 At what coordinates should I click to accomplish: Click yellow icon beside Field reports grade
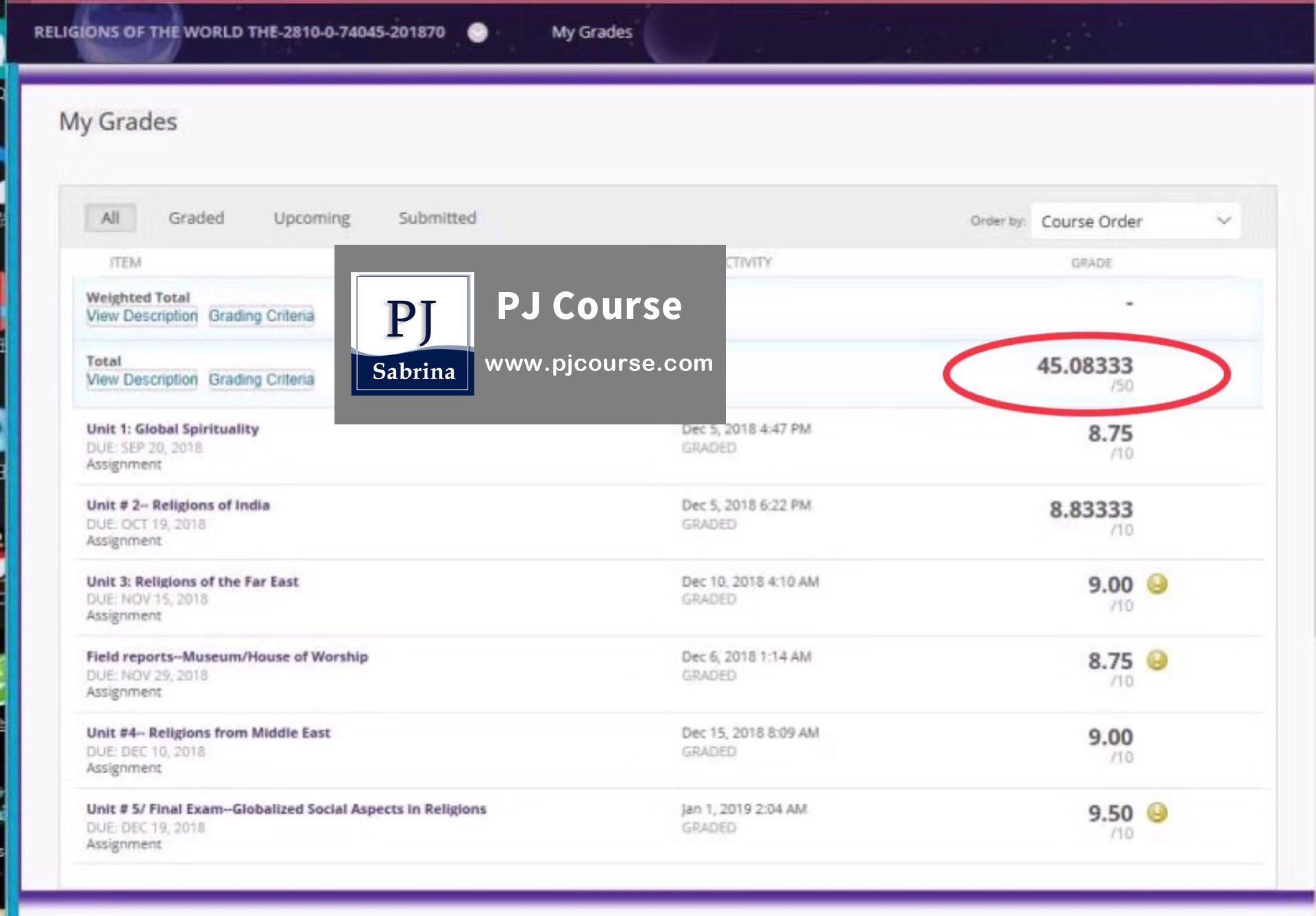1157,660
